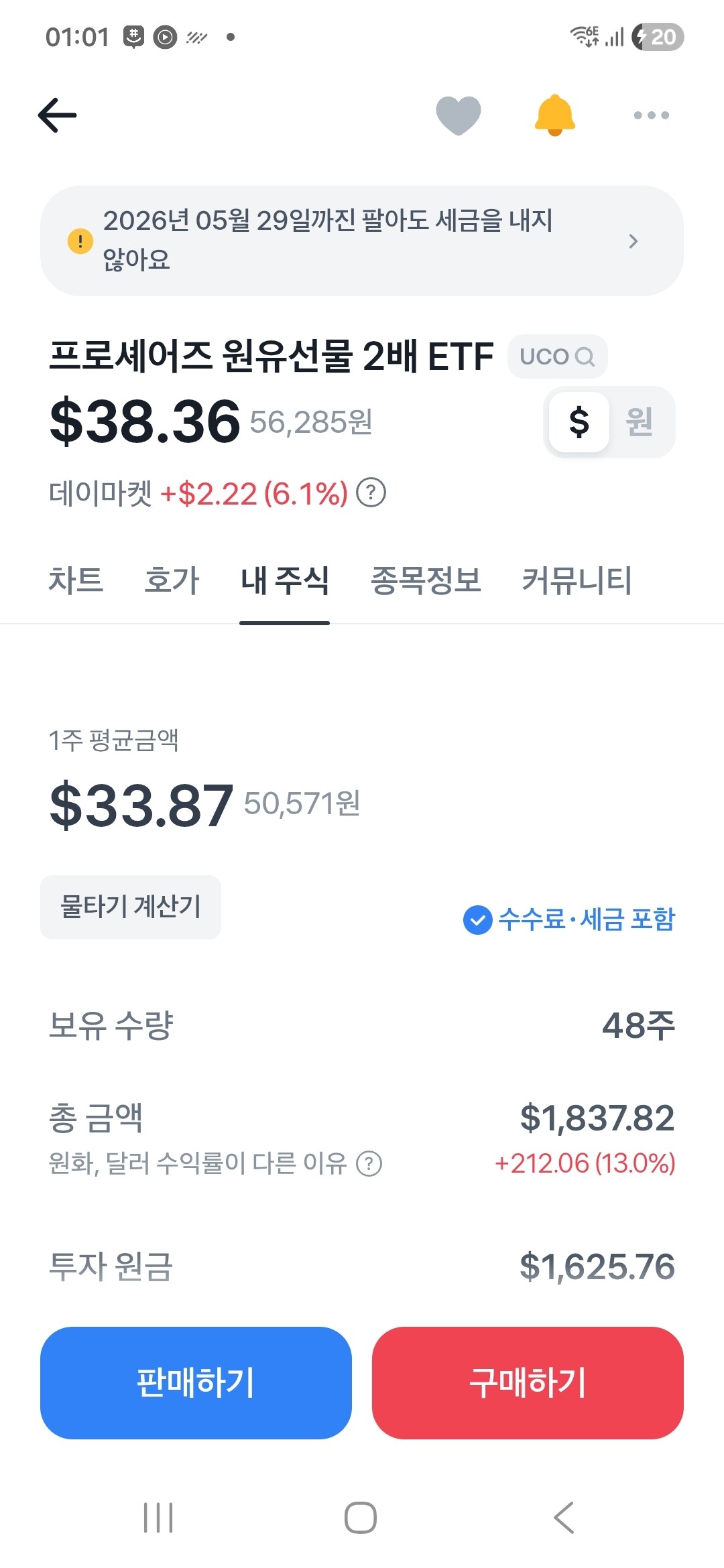Expand the tax notice banner chevron

pyautogui.click(x=633, y=241)
